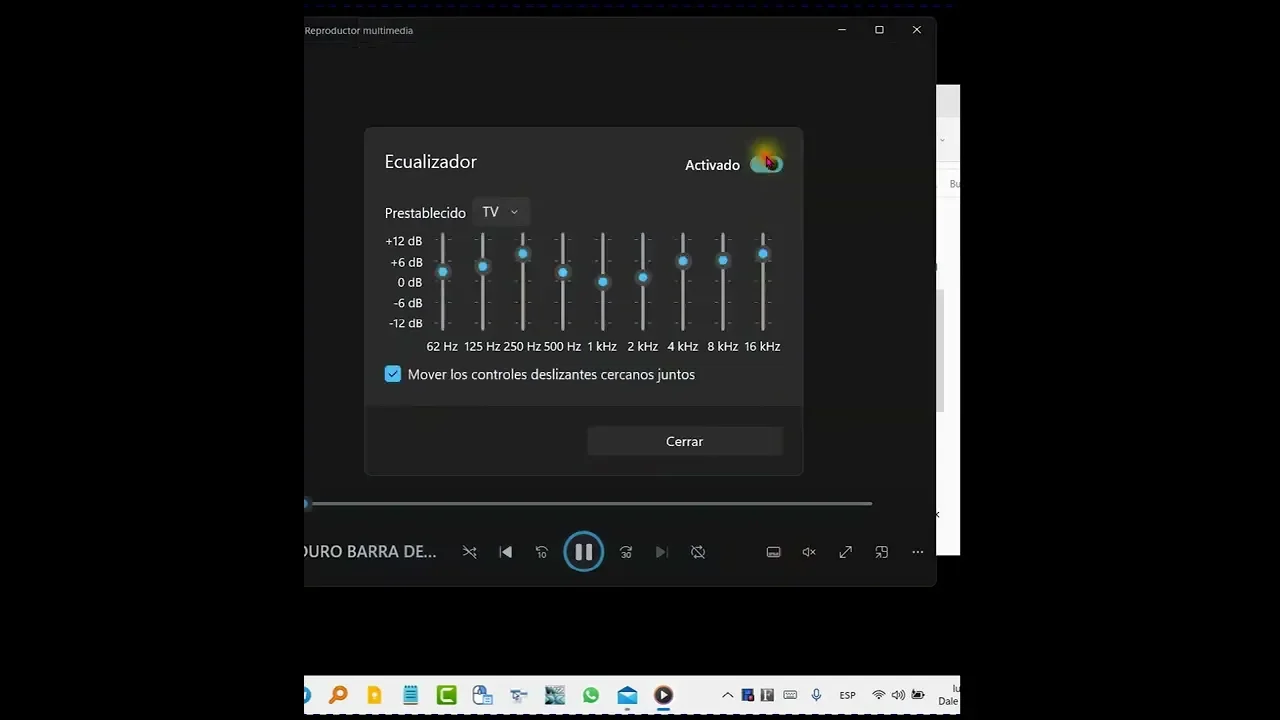Click the 1 kHz slider handle

[x=603, y=282]
